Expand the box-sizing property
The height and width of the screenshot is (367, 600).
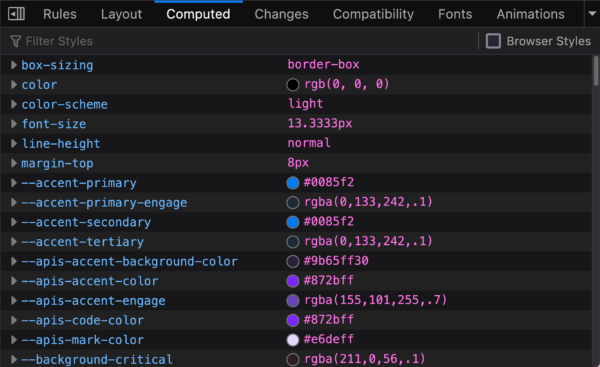tap(14, 65)
